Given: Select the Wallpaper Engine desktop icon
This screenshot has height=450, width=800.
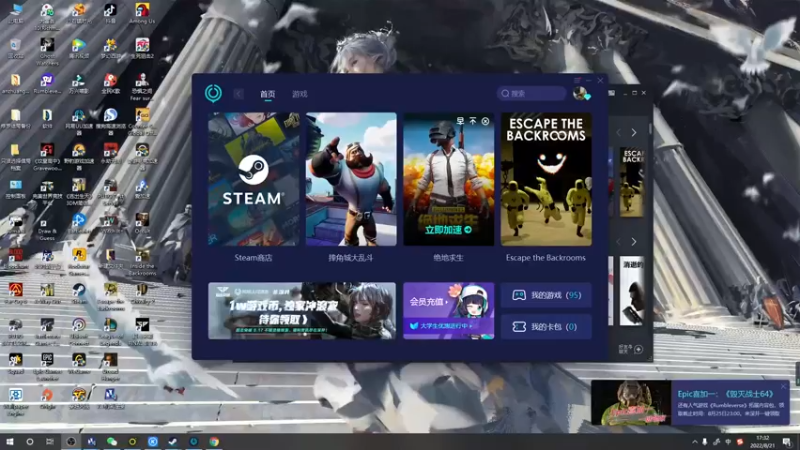Looking at the screenshot, I should (15, 402).
